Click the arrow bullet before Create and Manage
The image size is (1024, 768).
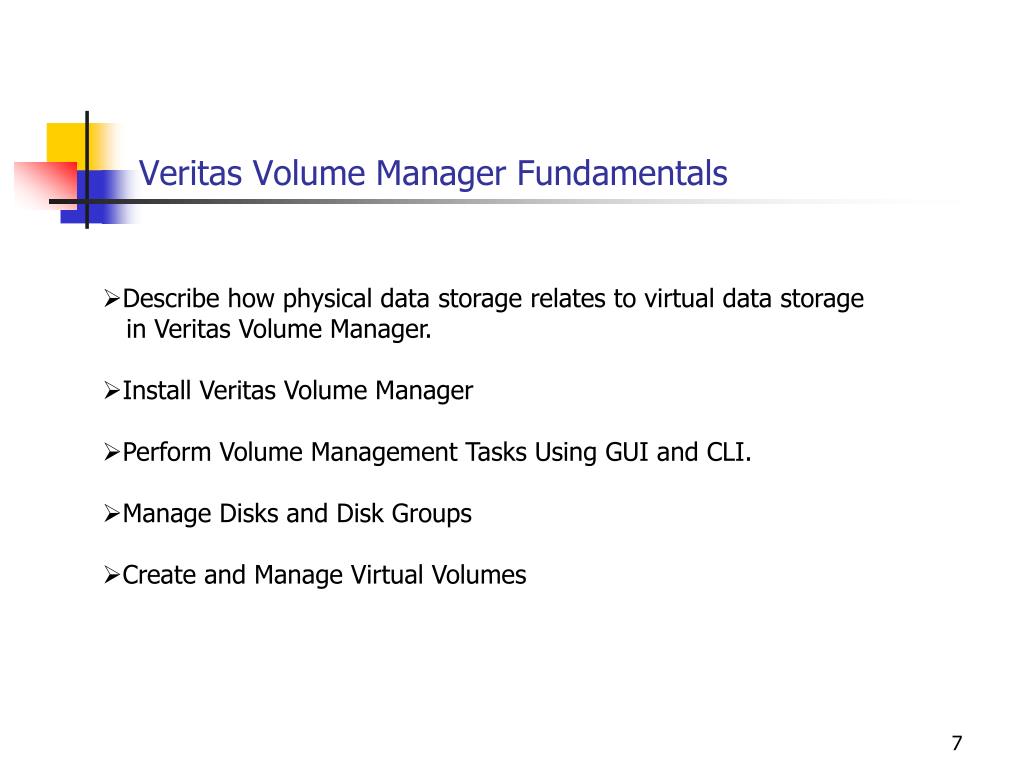pyautogui.click(x=112, y=575)
